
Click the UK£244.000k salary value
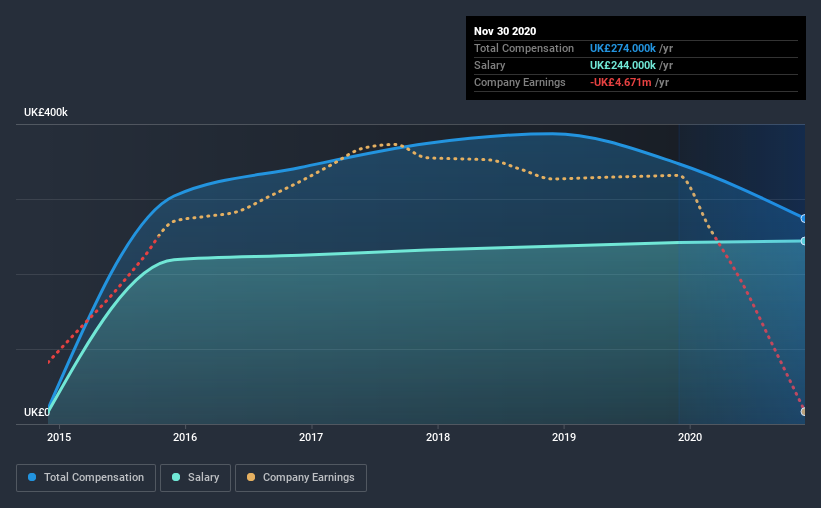pyautogui.click(x=623, y=65)
